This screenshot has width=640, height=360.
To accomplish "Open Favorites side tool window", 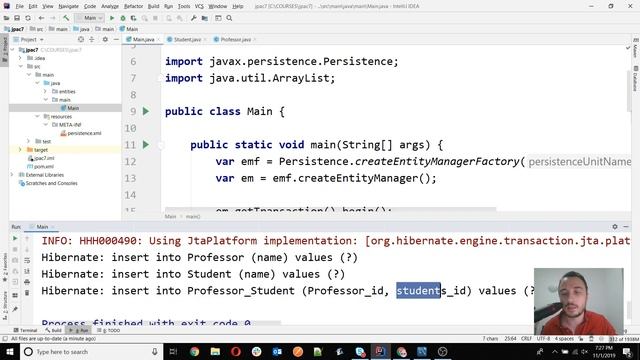I will 4,267.
